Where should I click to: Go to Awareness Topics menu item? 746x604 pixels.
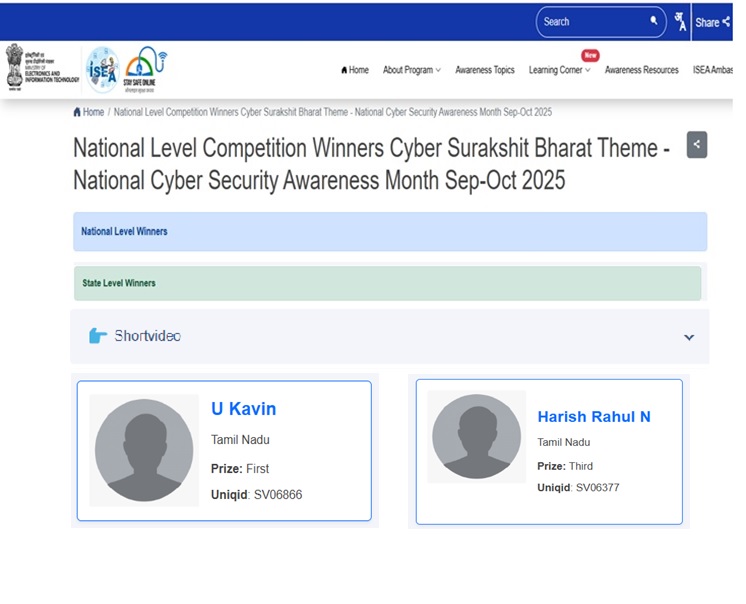click(x=484, y=70)
